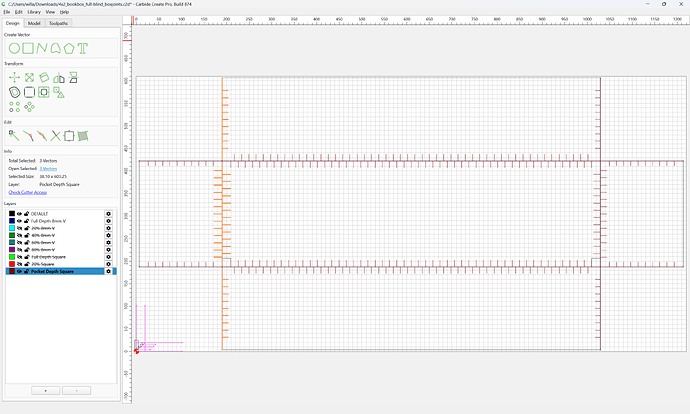This screenshot has height=414, width=690.
Task: Open the Move transform tool
Action: click(14, 78)
